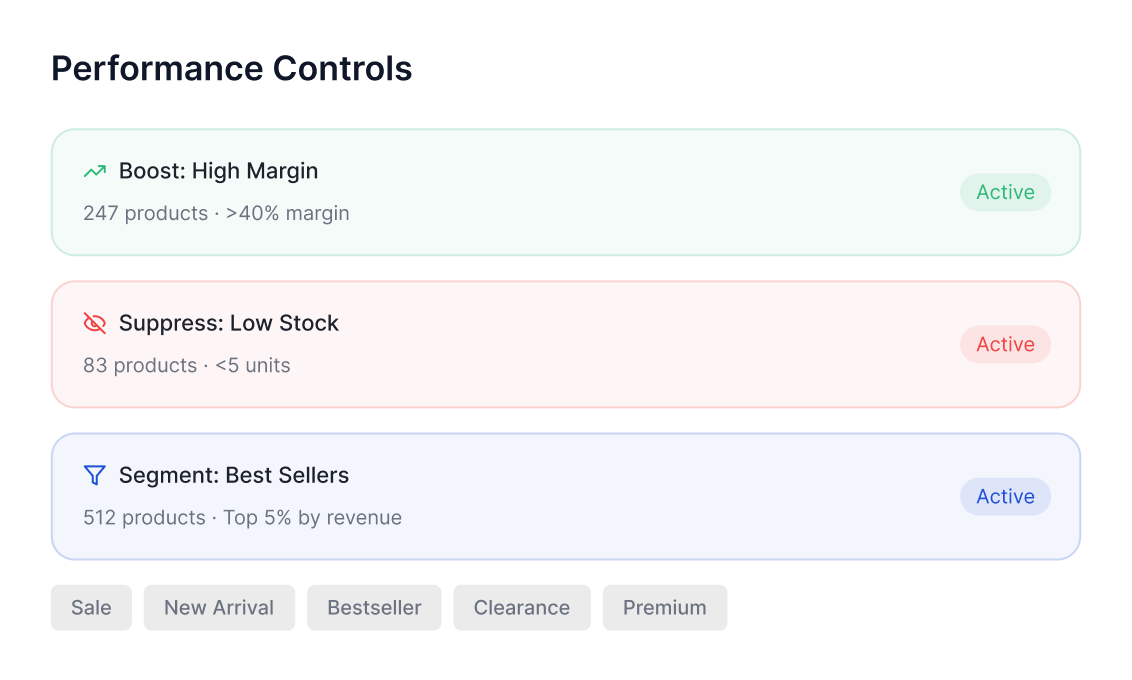Pick the Clearance tag chip

[522, 608]
